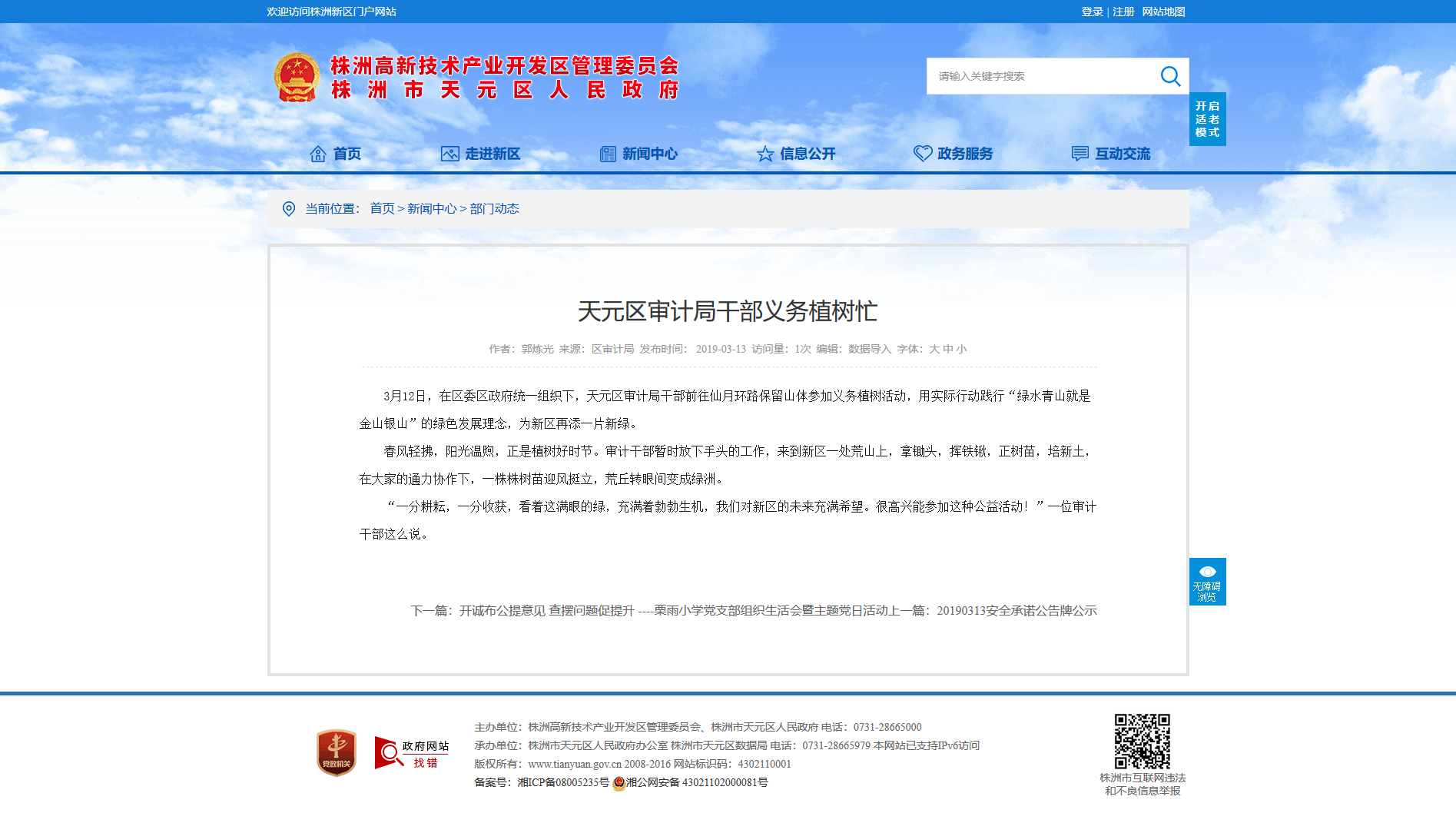This screenshot has width=1456, height=813.
Task: Click the 新闻中心 breadcrumb link
Action: click(x=432, y=209)
